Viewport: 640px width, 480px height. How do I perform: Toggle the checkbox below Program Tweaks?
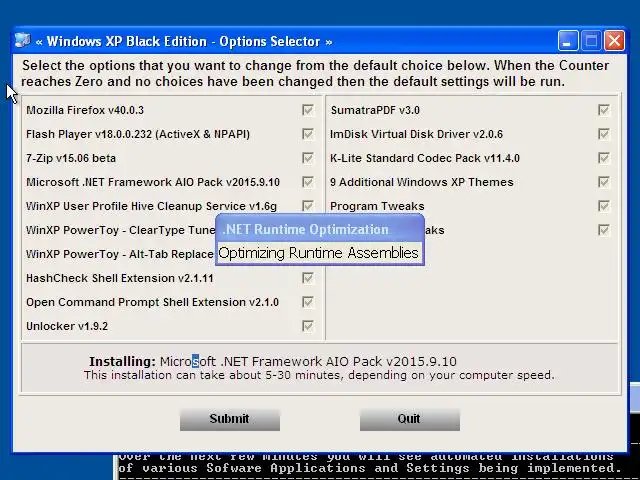[604, 230]
